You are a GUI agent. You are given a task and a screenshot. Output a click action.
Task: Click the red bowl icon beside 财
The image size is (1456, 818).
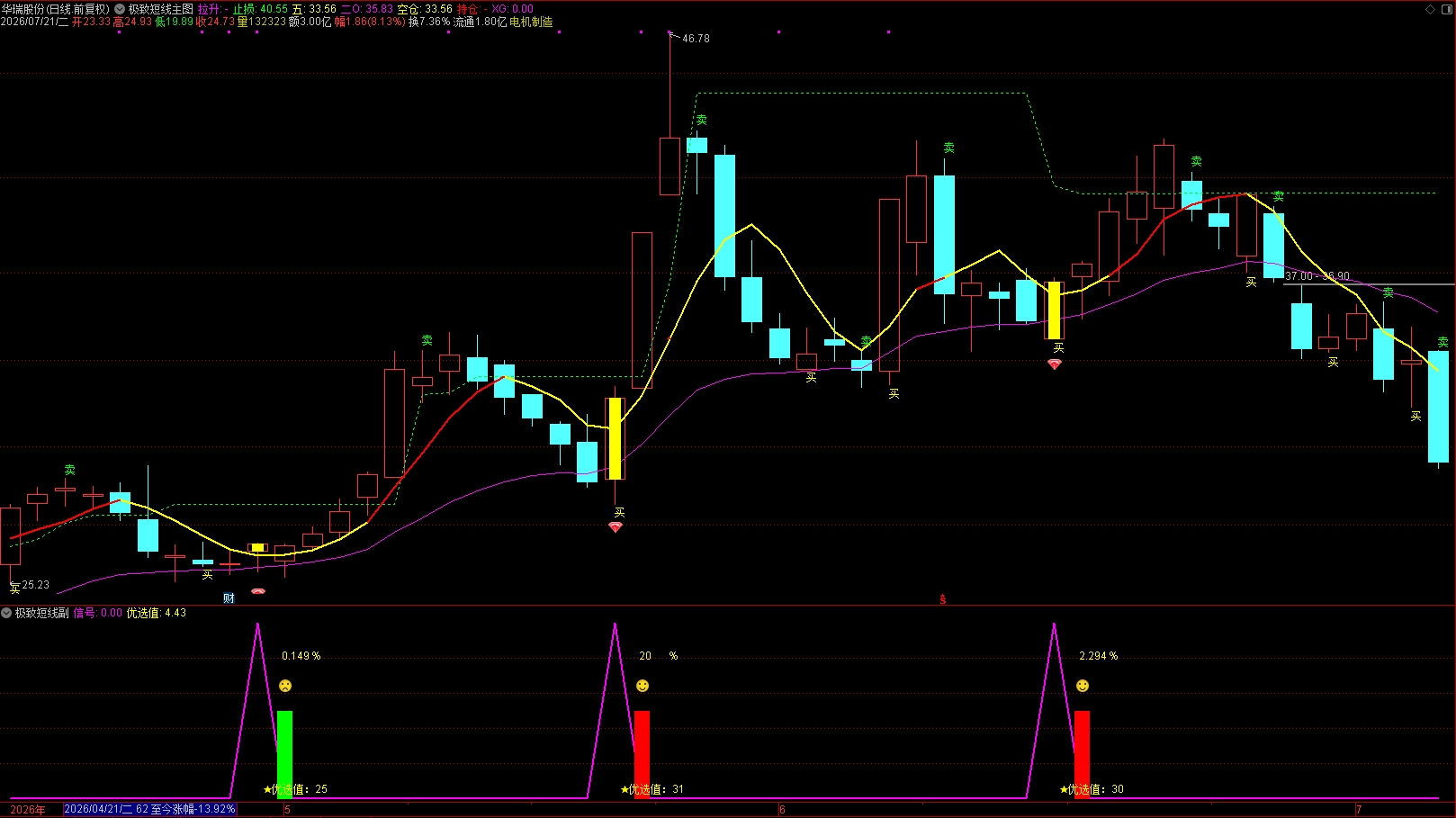[x=258, y=592]
